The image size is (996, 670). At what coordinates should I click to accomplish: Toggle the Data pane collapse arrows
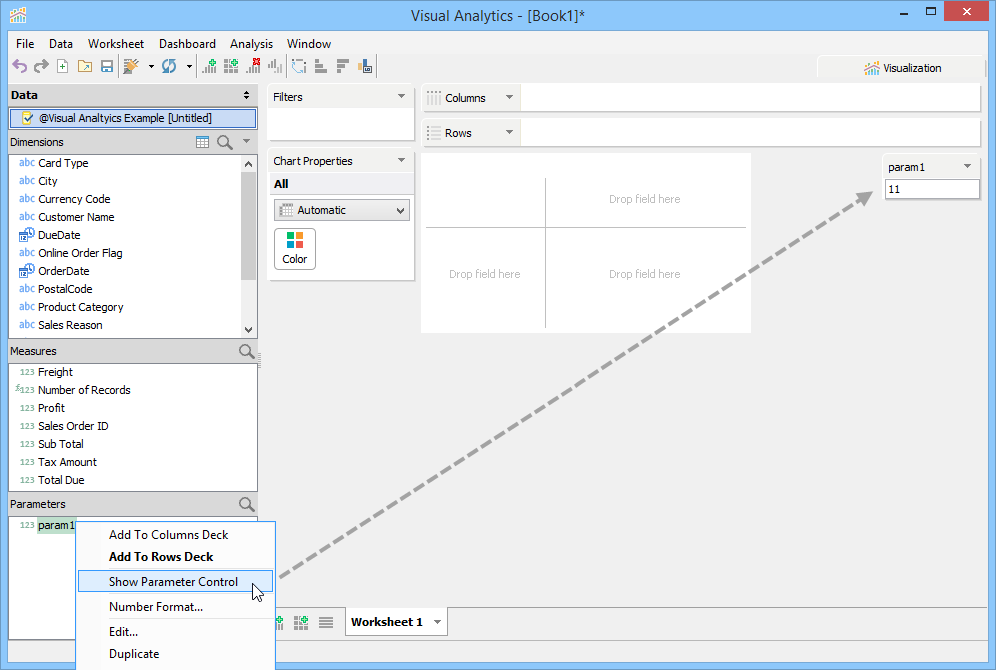click(246, 95)
